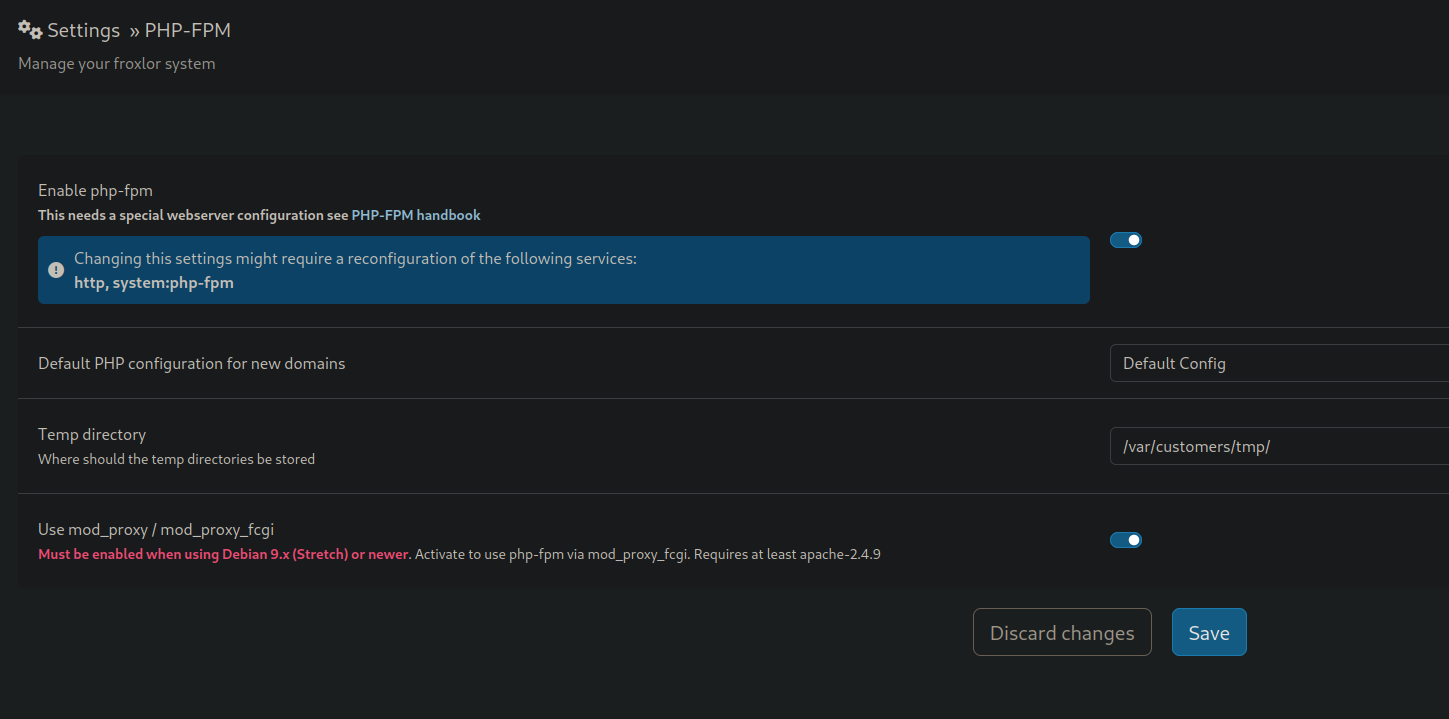Focus the Temp directory path field
The height and width of the screenshot is (719, 1449).
coord(1278,446)
